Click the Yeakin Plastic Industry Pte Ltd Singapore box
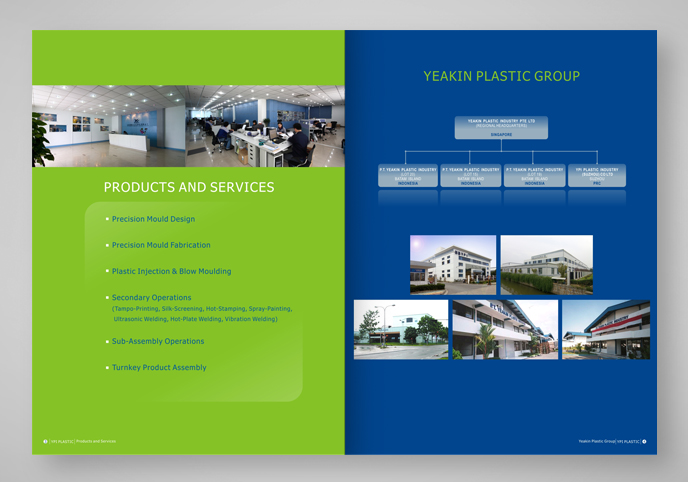Viewport: 688px width, 482px height. click(x=501, y=128)
